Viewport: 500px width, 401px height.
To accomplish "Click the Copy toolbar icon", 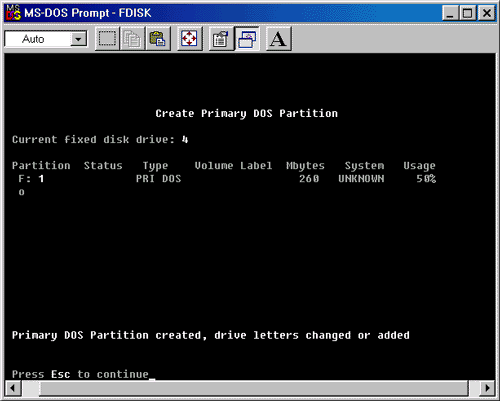I will point(132,39).
